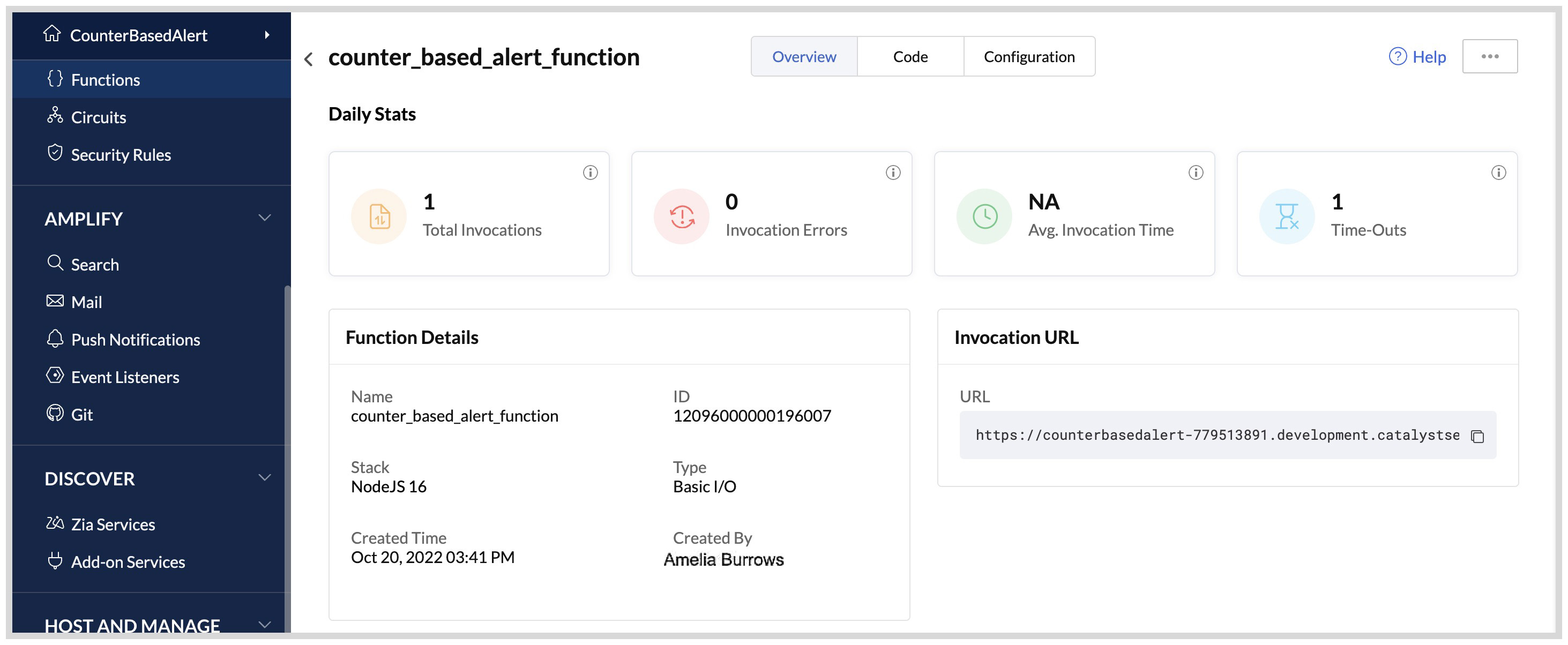Click the Circuits sidebar icon
The height and width of the screenshot is (645, 1568).
(x=54, y=116)
